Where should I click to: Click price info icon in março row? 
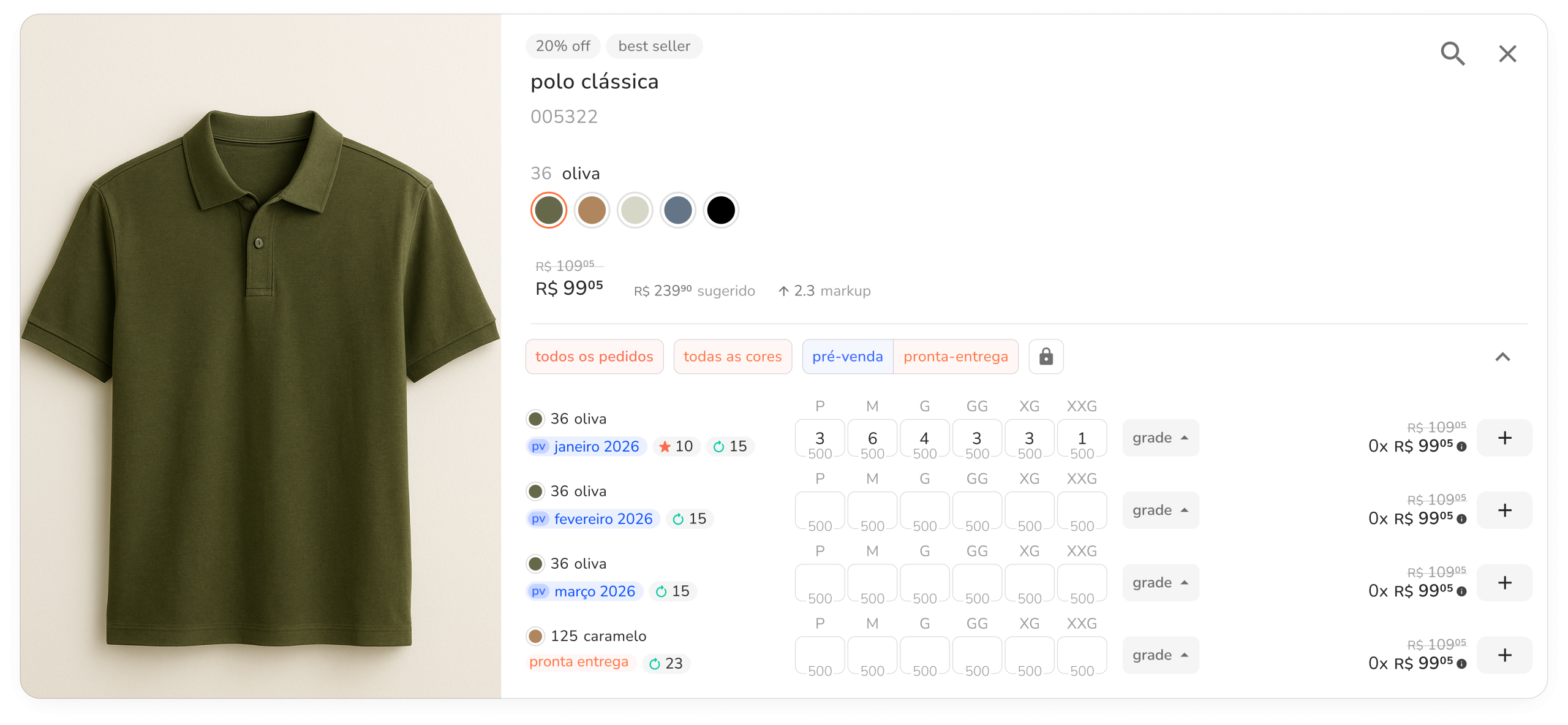pyautogui.click(x=1462, y=591)
